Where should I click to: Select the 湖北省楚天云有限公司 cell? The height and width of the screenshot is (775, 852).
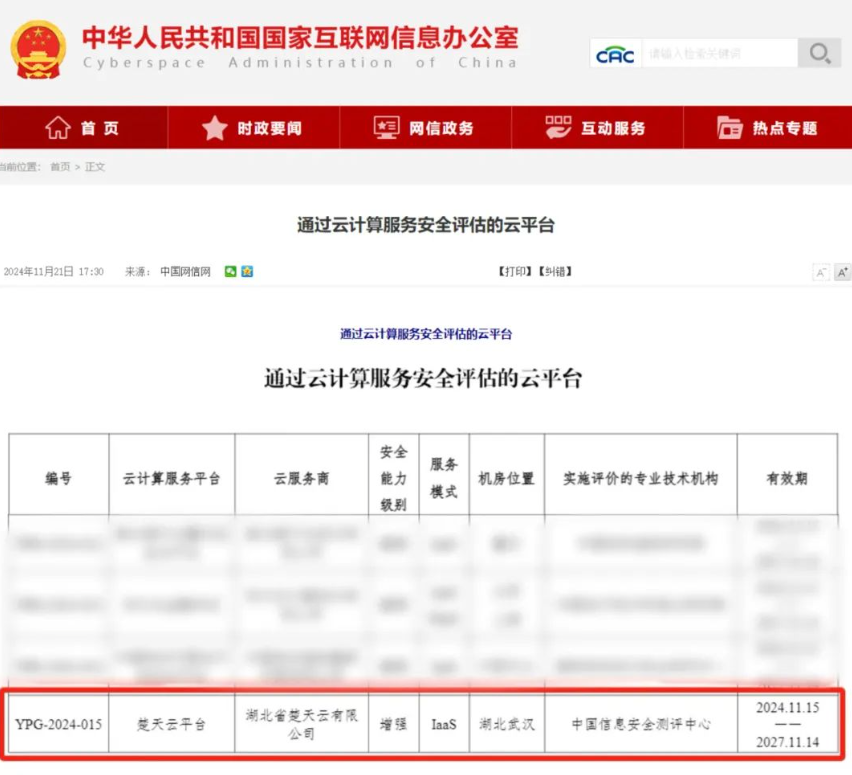302,724
